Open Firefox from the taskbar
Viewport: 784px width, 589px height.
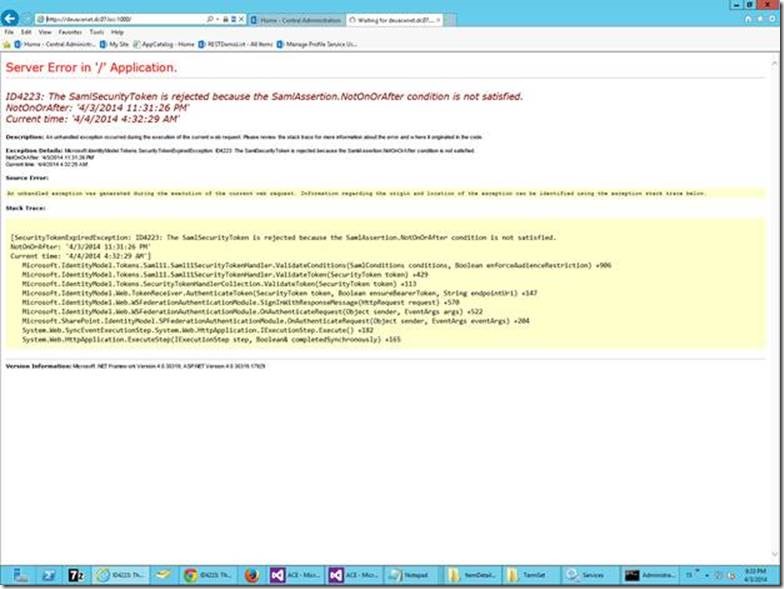252,576
